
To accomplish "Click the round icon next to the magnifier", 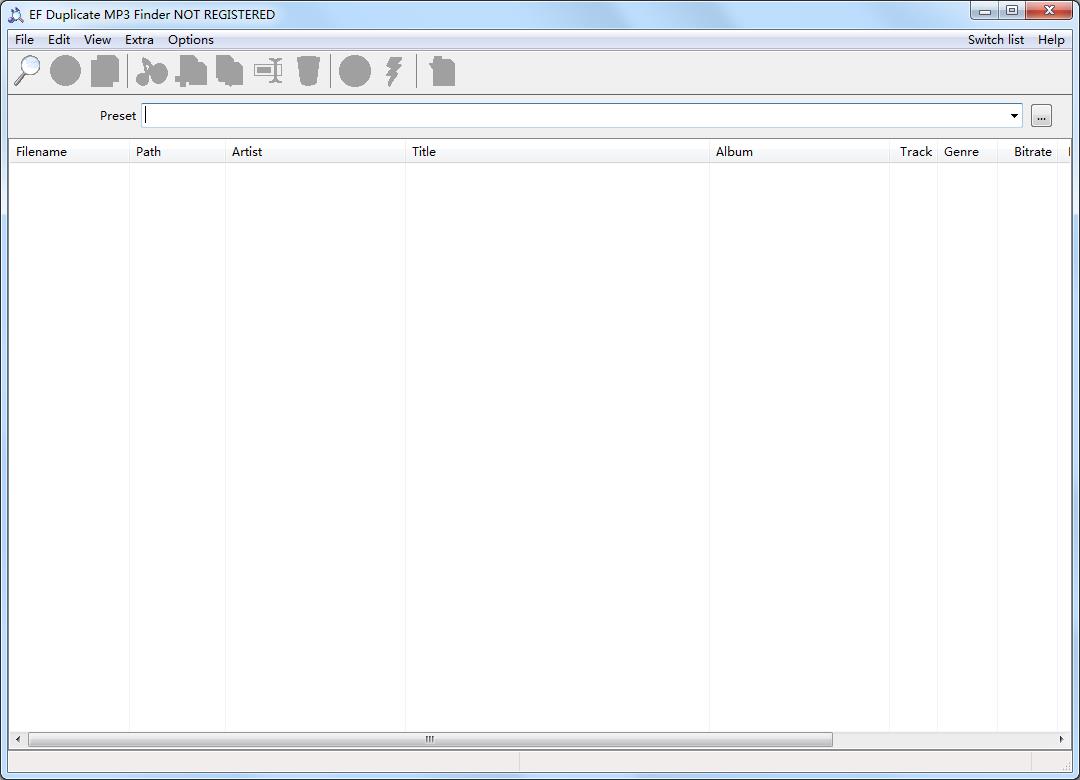I will [65, 71].
